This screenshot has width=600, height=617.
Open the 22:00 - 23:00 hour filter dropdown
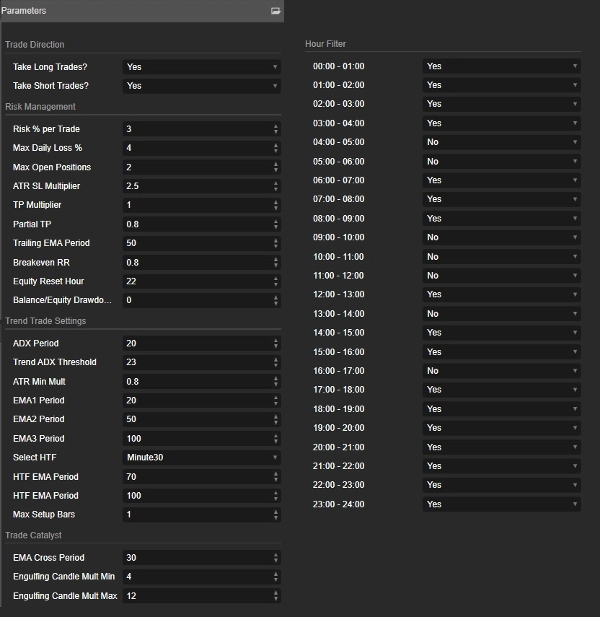tap(502, 485)
